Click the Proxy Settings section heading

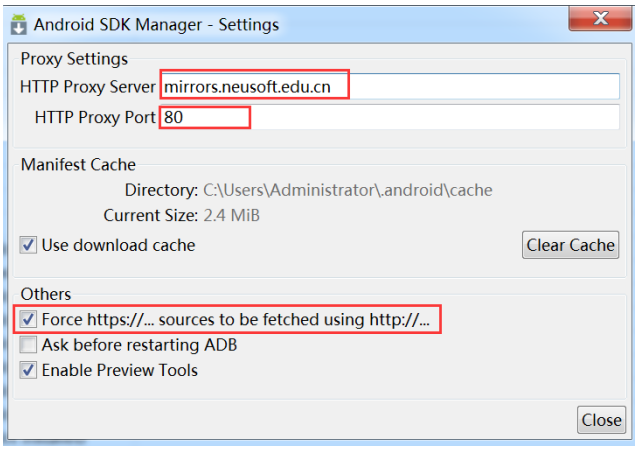74,59
